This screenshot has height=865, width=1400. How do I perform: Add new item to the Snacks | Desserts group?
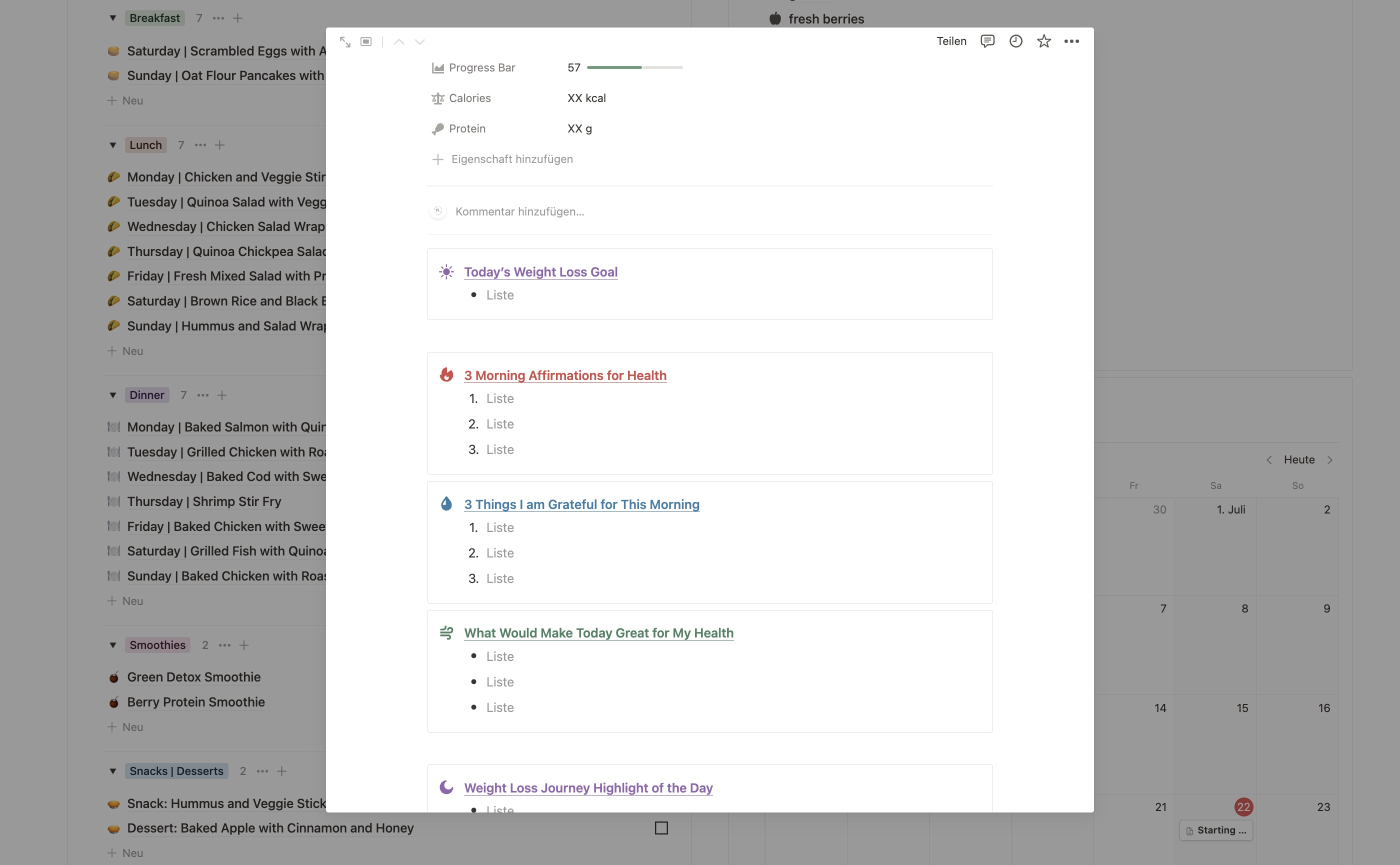pos(281,771)
